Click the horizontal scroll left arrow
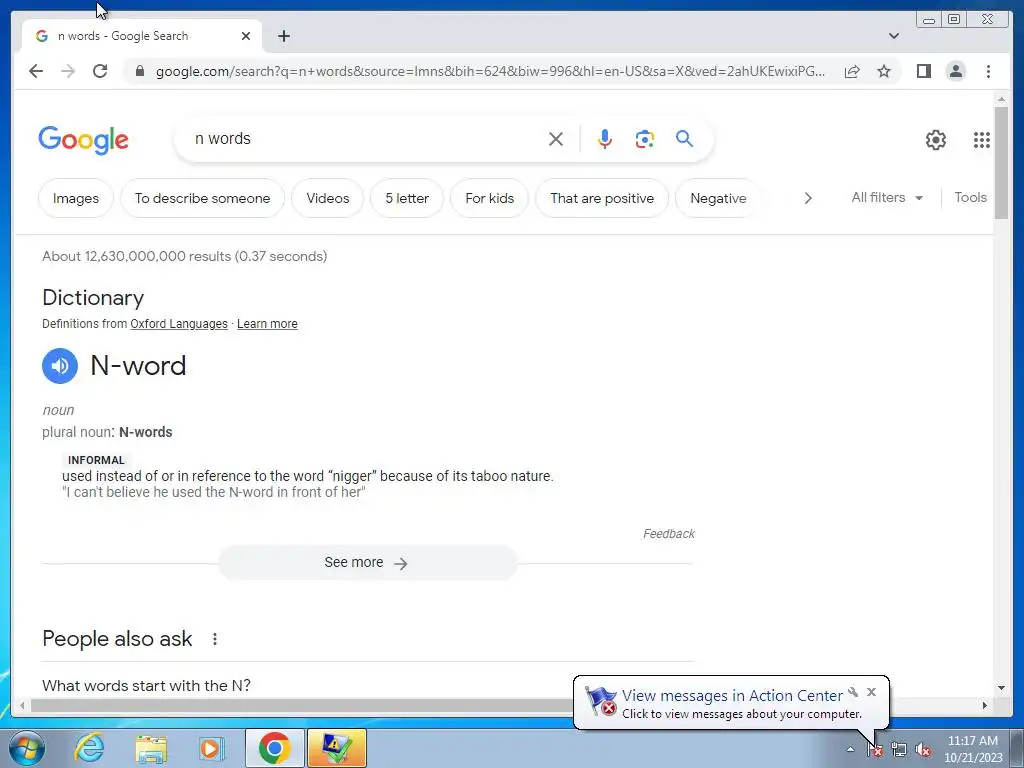The width and height of the screenshot is (1024, 768). click(x=22, y=705)
